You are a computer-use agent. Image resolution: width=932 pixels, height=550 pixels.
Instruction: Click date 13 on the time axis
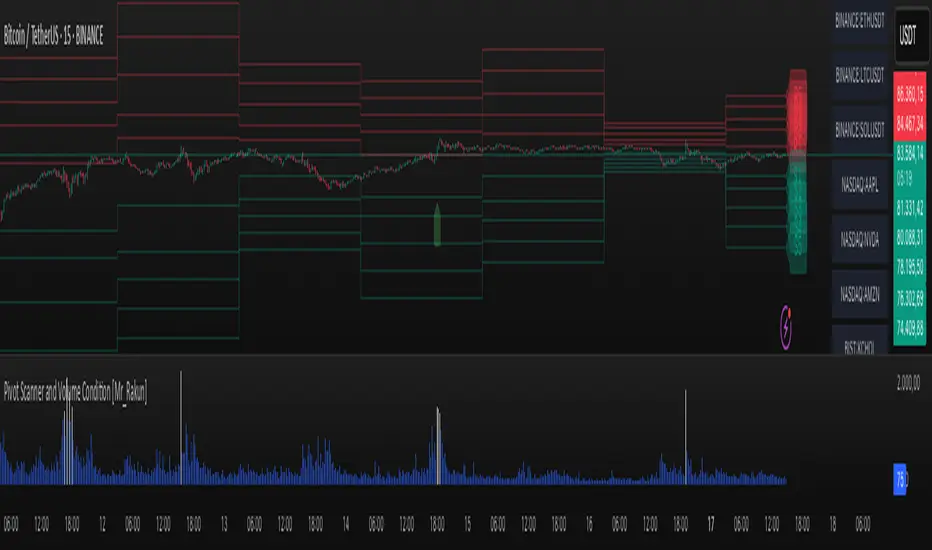point(223,524)
